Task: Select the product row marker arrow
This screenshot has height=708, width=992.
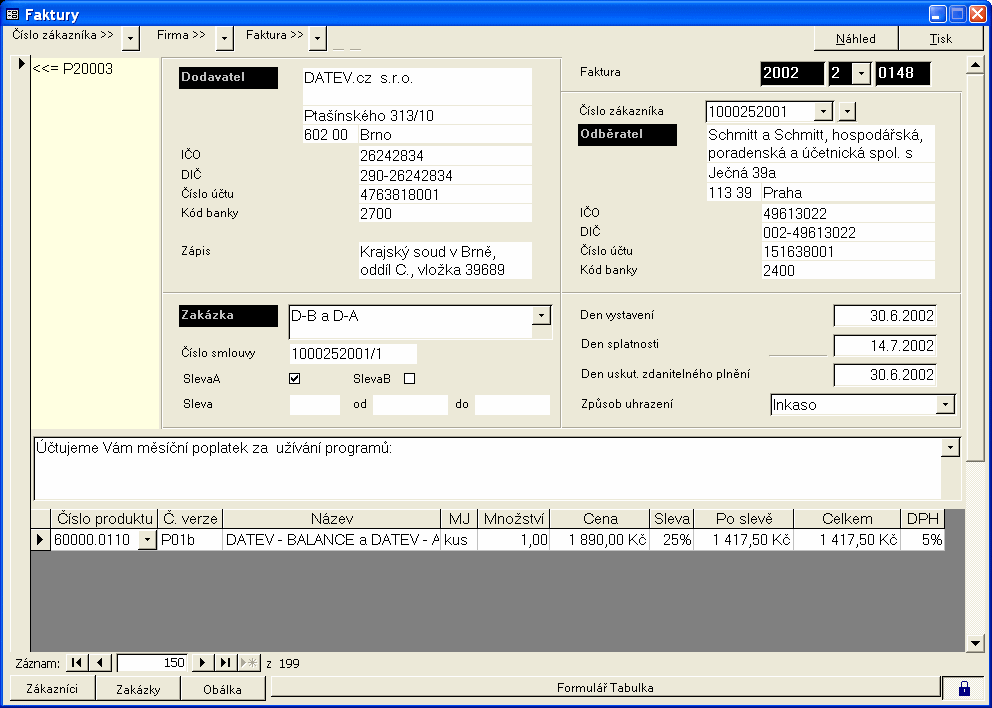Action: [x=40, y=540]
